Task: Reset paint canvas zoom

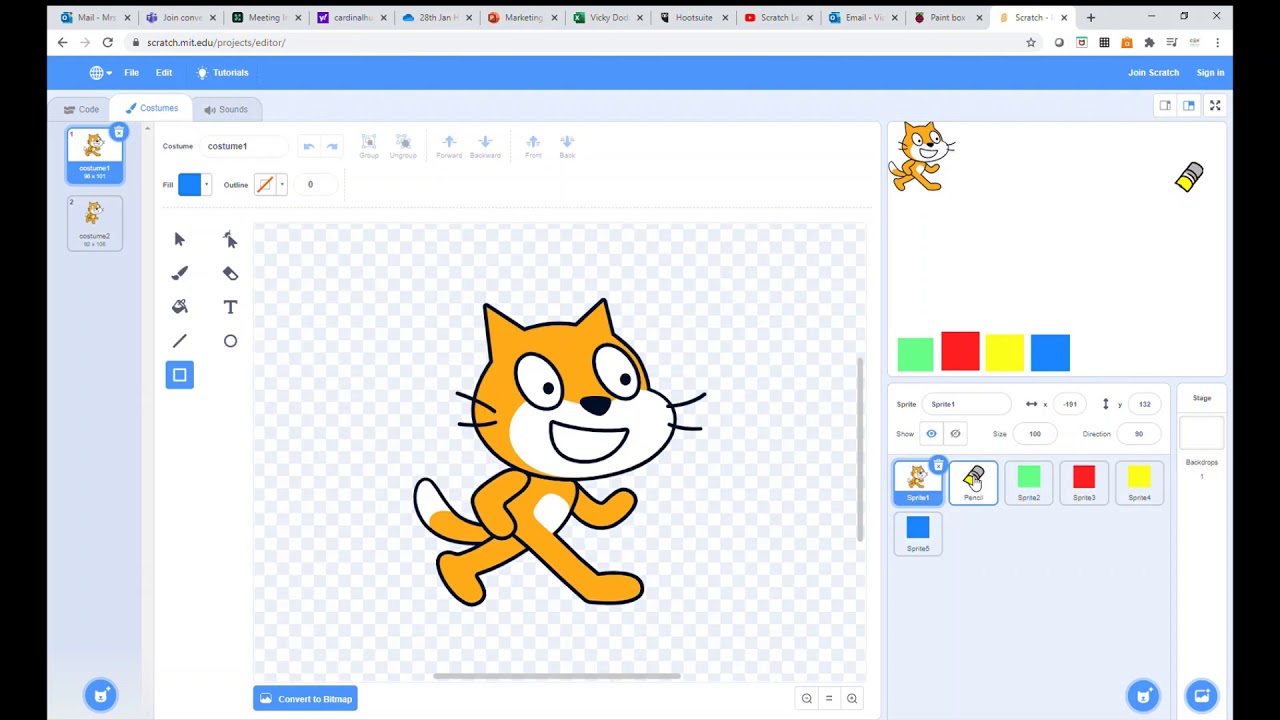Action: point(829,699)
